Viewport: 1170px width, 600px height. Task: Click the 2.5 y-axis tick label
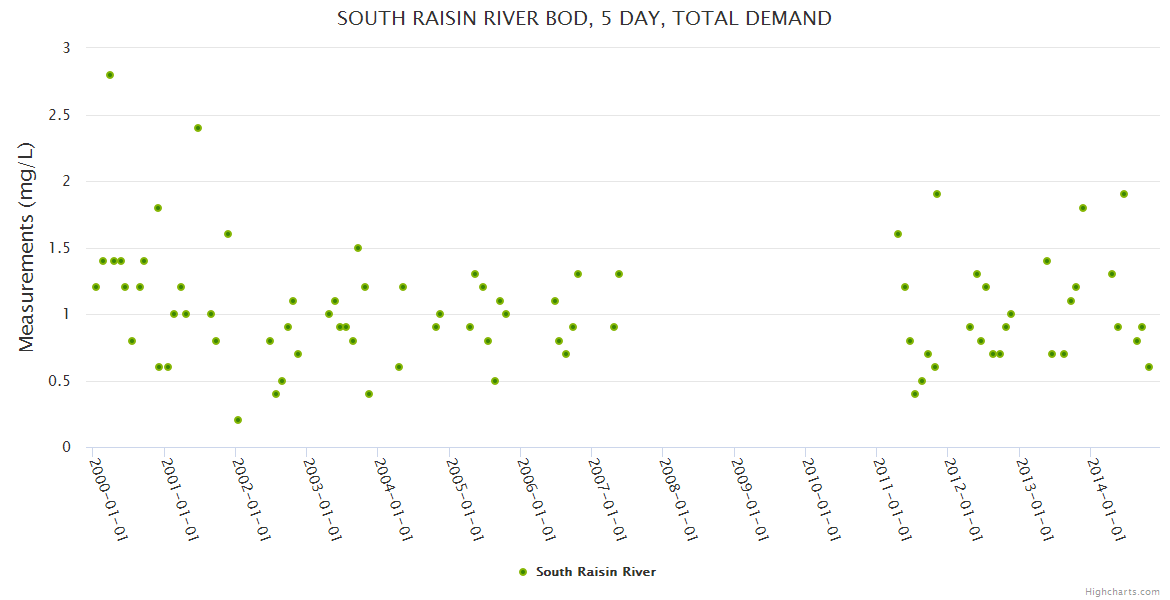click(x=60, y=115)
